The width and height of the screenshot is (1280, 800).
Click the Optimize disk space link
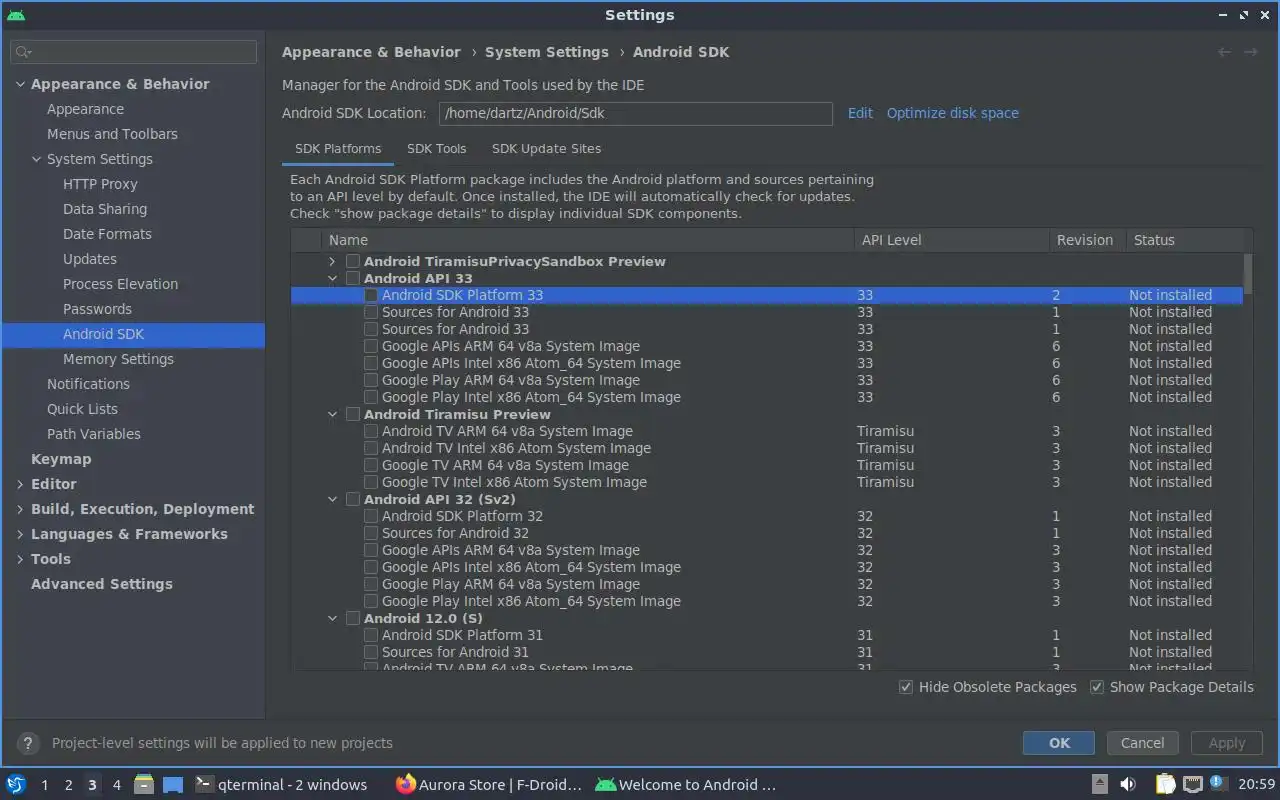coord(953,113)
